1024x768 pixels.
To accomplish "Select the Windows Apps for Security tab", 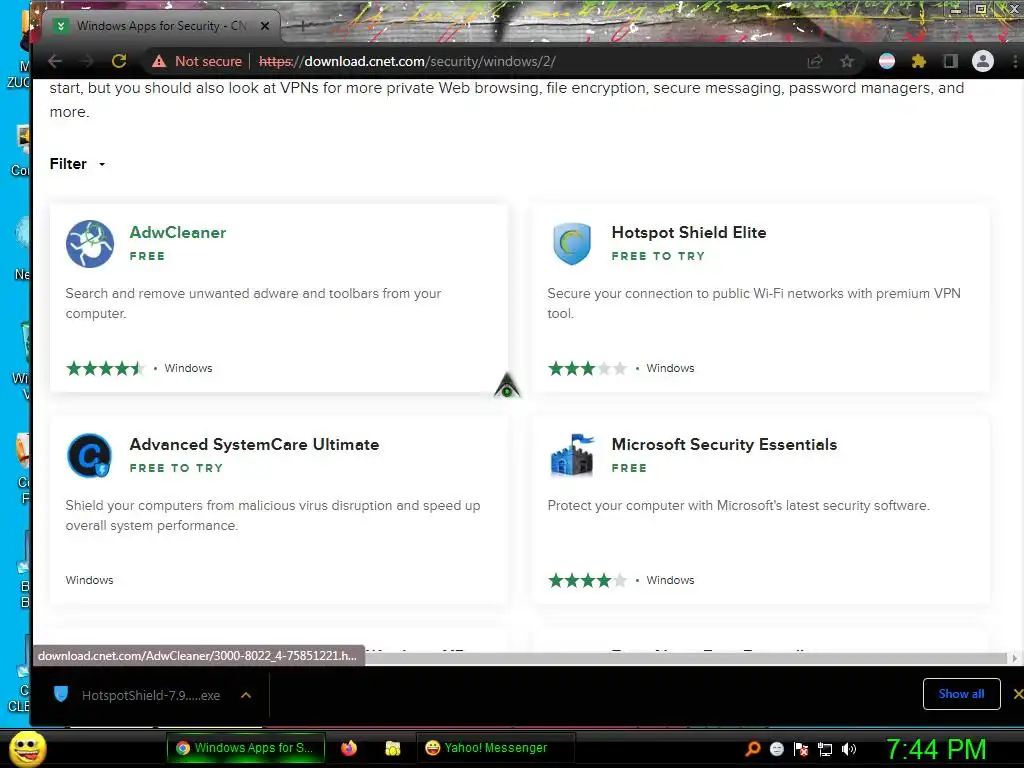I will [161, 26].
